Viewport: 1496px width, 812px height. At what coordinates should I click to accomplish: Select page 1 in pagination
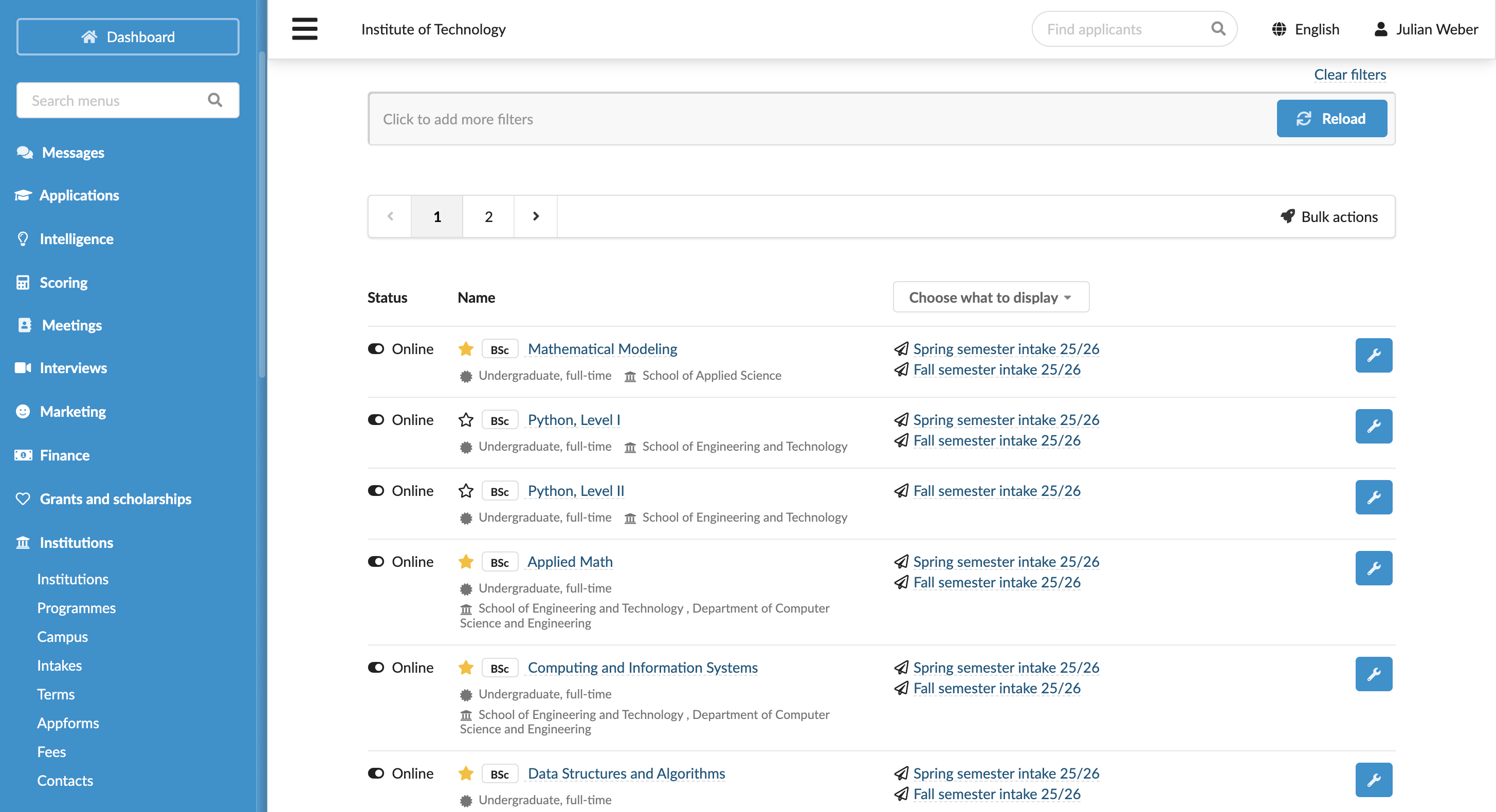[x=437, y=216]
